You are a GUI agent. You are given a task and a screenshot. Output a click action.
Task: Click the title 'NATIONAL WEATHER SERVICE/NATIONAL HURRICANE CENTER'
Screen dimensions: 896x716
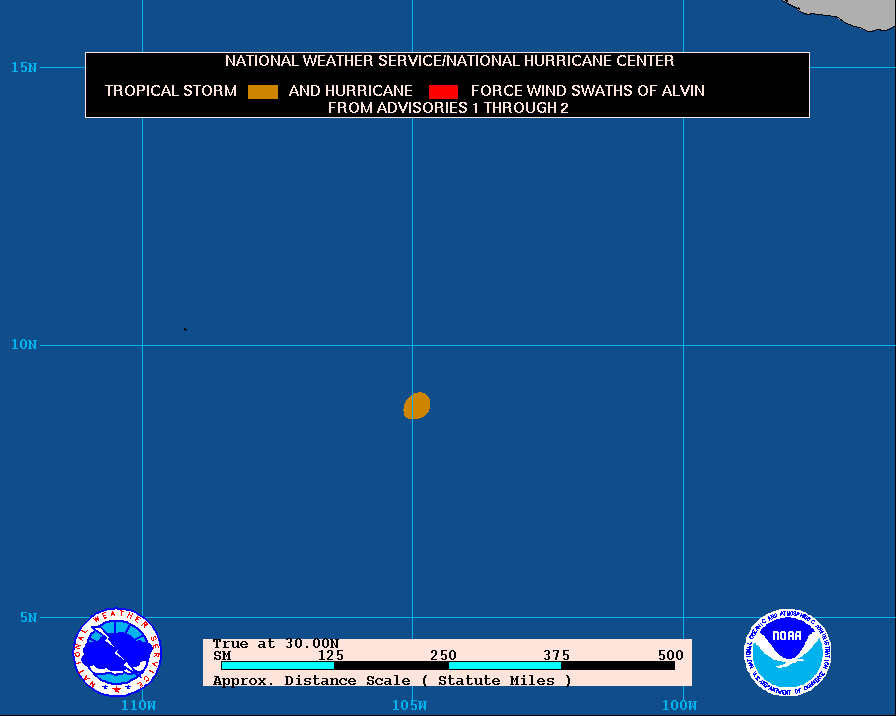click(x=449, y=61)
